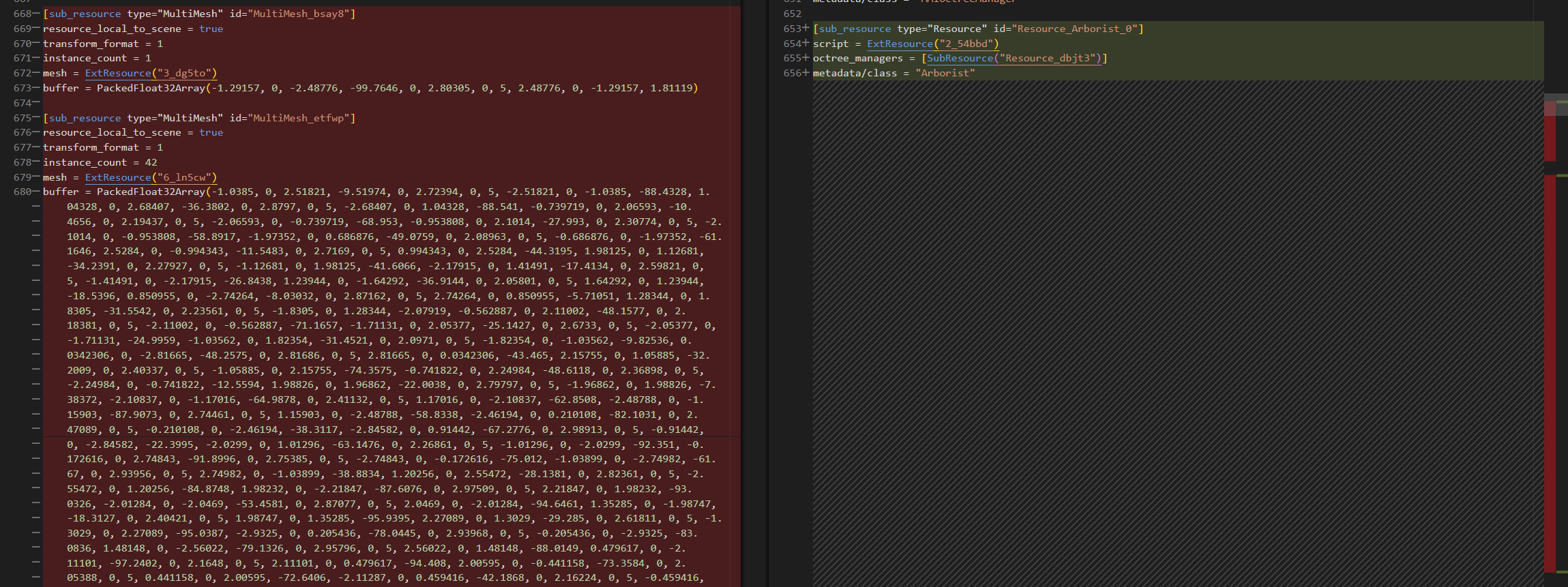Click "resource_local_to_scene = true" on line 669
Viewport: 1568px width, 587px height.
point(133,29)
